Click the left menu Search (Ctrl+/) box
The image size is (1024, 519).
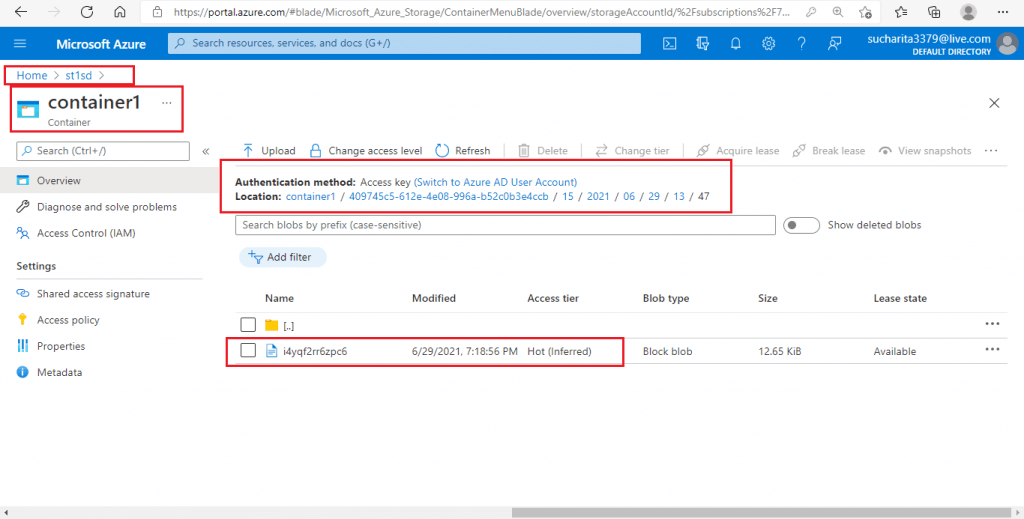pyautogui.click(x=103, y=151)
